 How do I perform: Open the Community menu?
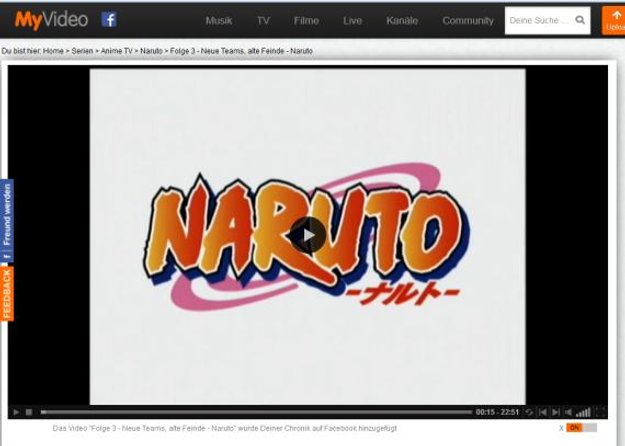pyautogui.click(x=468, y=20)
